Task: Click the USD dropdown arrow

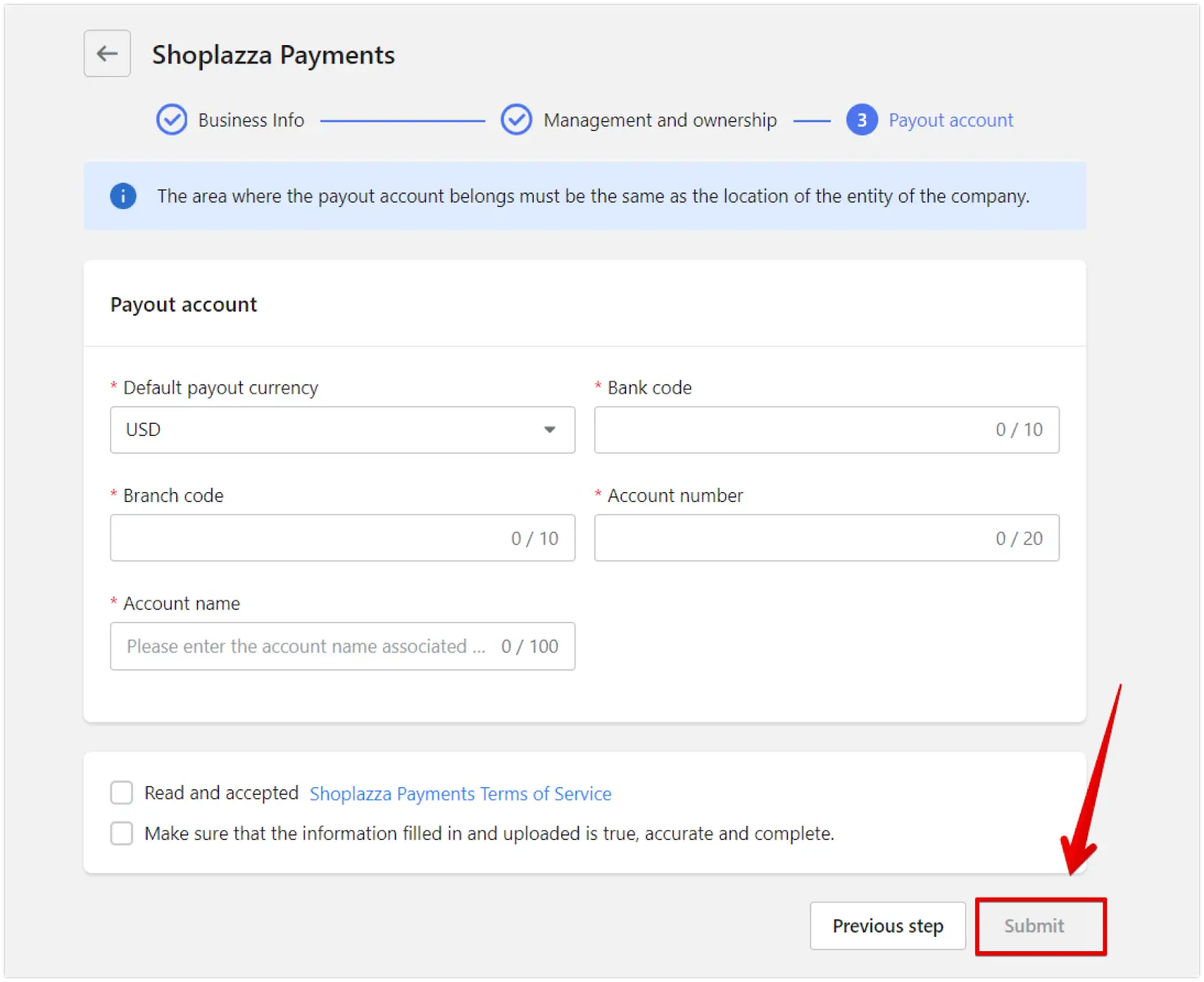Action: [x=550, y=430]
